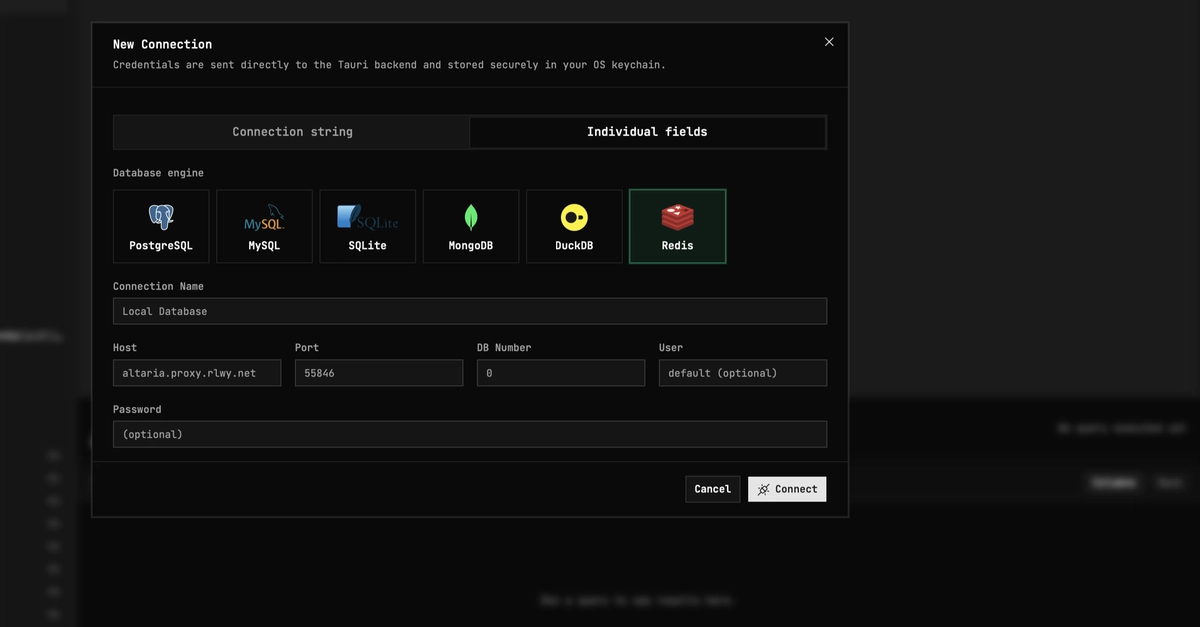Choose the MySQL engine tile
This screenshot has height=627, width=1200.
(x=264, y=227)
